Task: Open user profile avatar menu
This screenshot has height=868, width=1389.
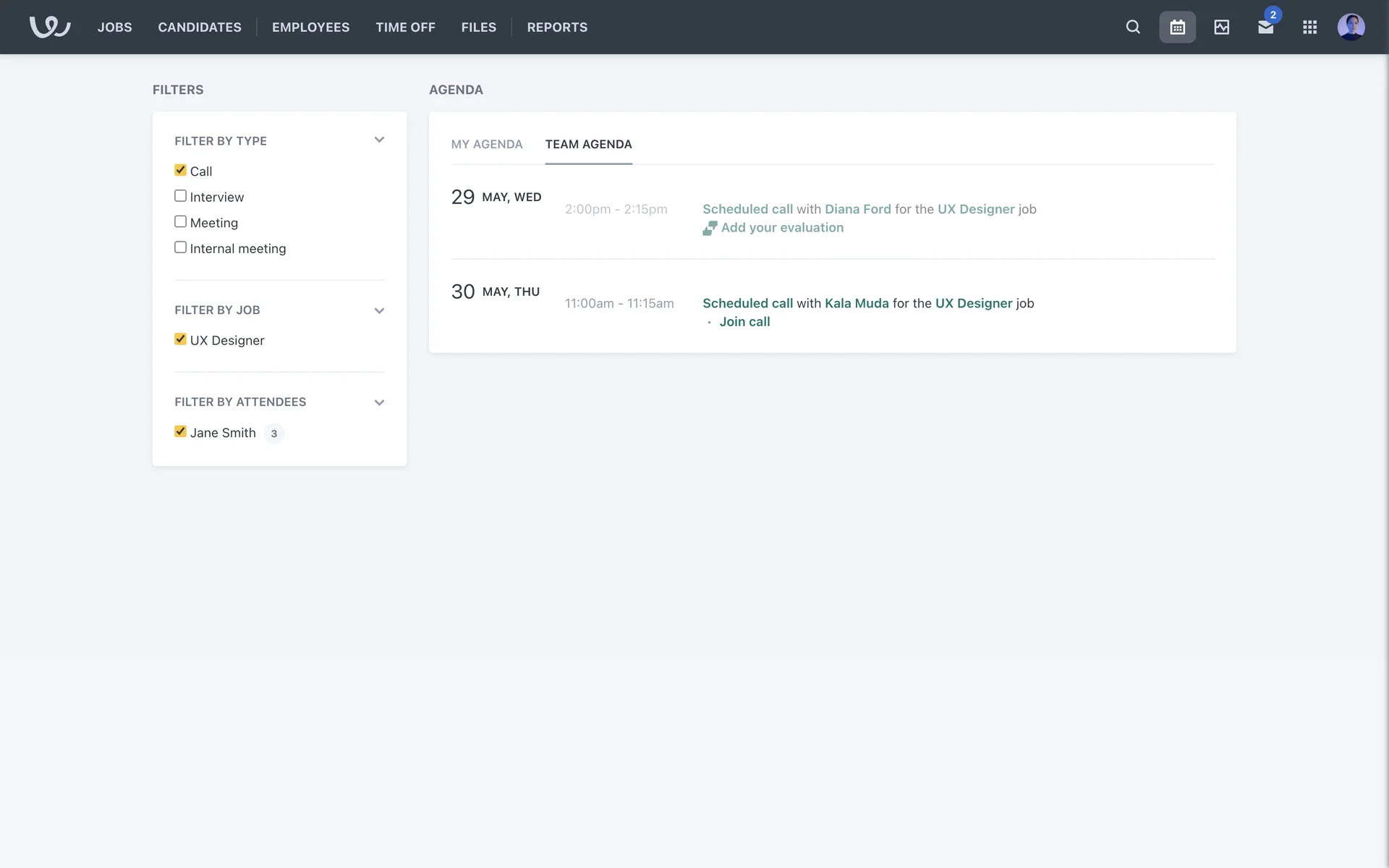Action: click(1351, 27)
